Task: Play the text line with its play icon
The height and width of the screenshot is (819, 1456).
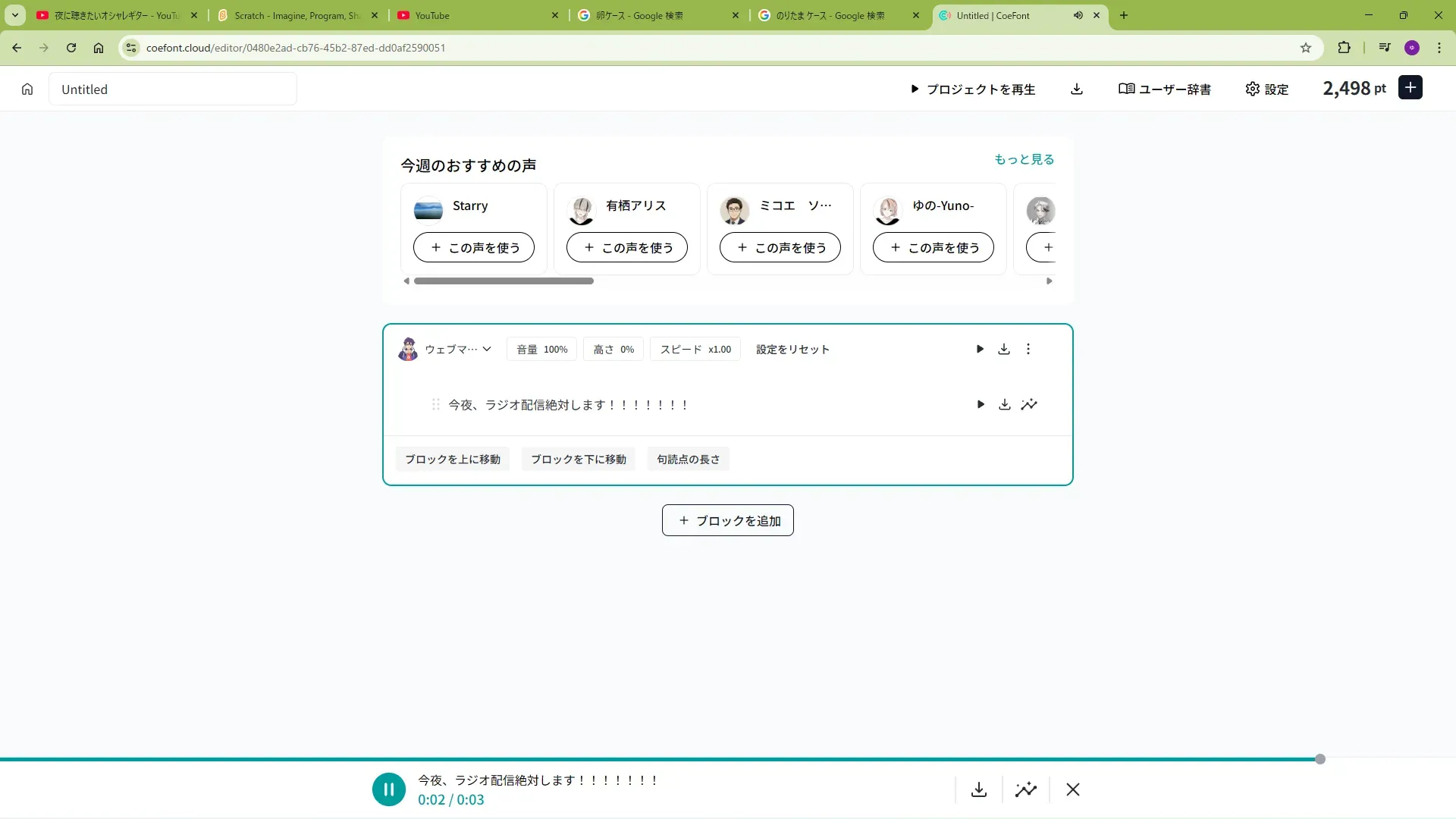Action: click(x=981, y=405)
